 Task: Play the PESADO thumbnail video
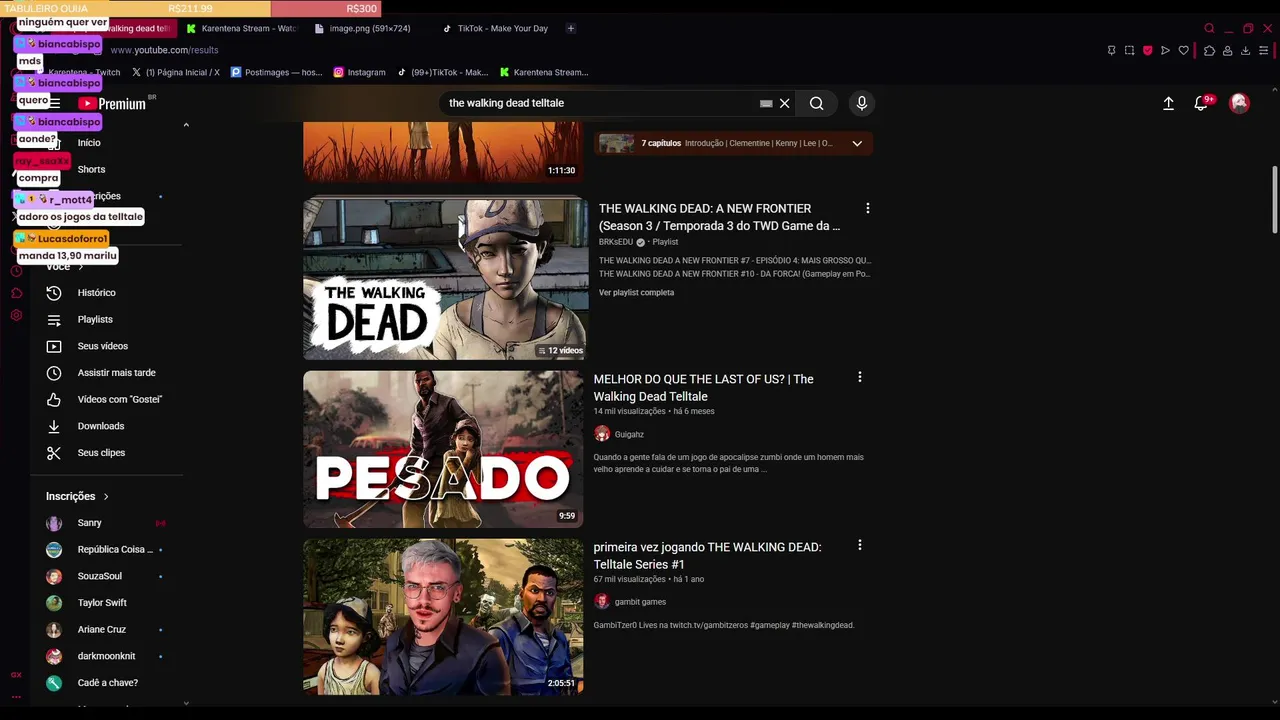pos(443,449)
